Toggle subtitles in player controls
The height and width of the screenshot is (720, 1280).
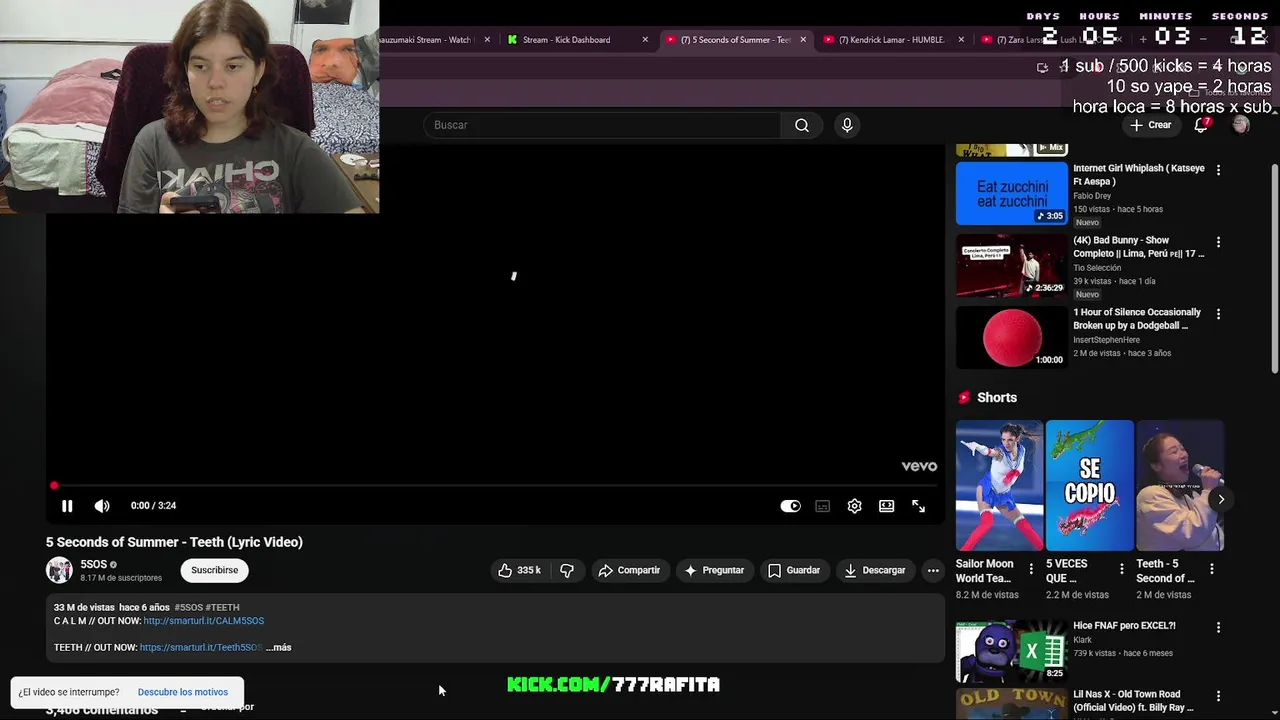[x=822, y=506]
